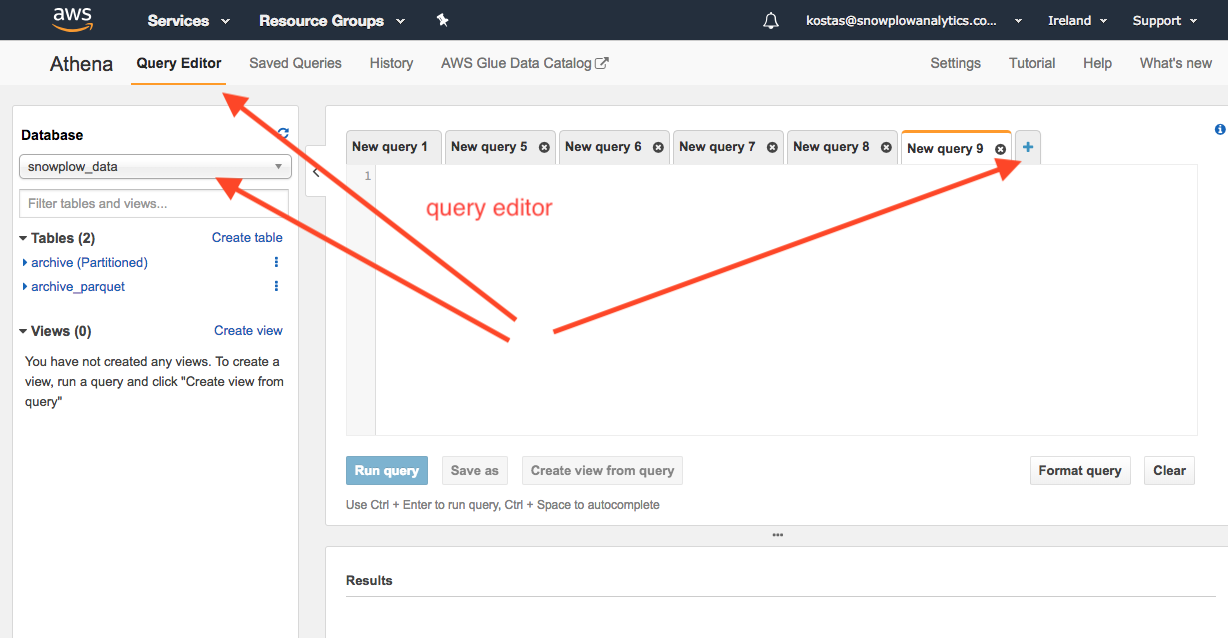Open the notifications bell icon

pyautogui.click(x=770, y=20)
